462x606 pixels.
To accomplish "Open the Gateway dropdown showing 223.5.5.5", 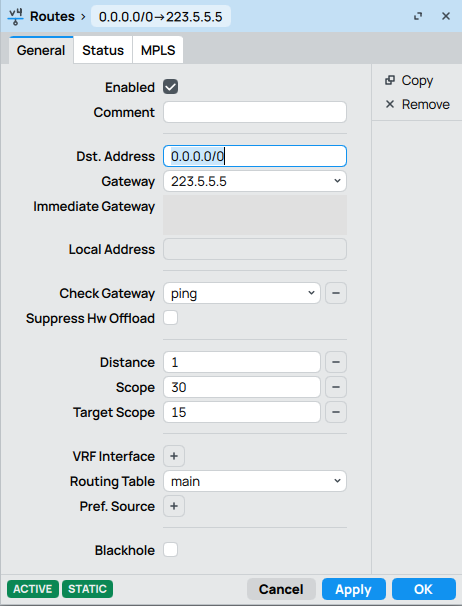I will pyautogui.click(x=255, y=181).
